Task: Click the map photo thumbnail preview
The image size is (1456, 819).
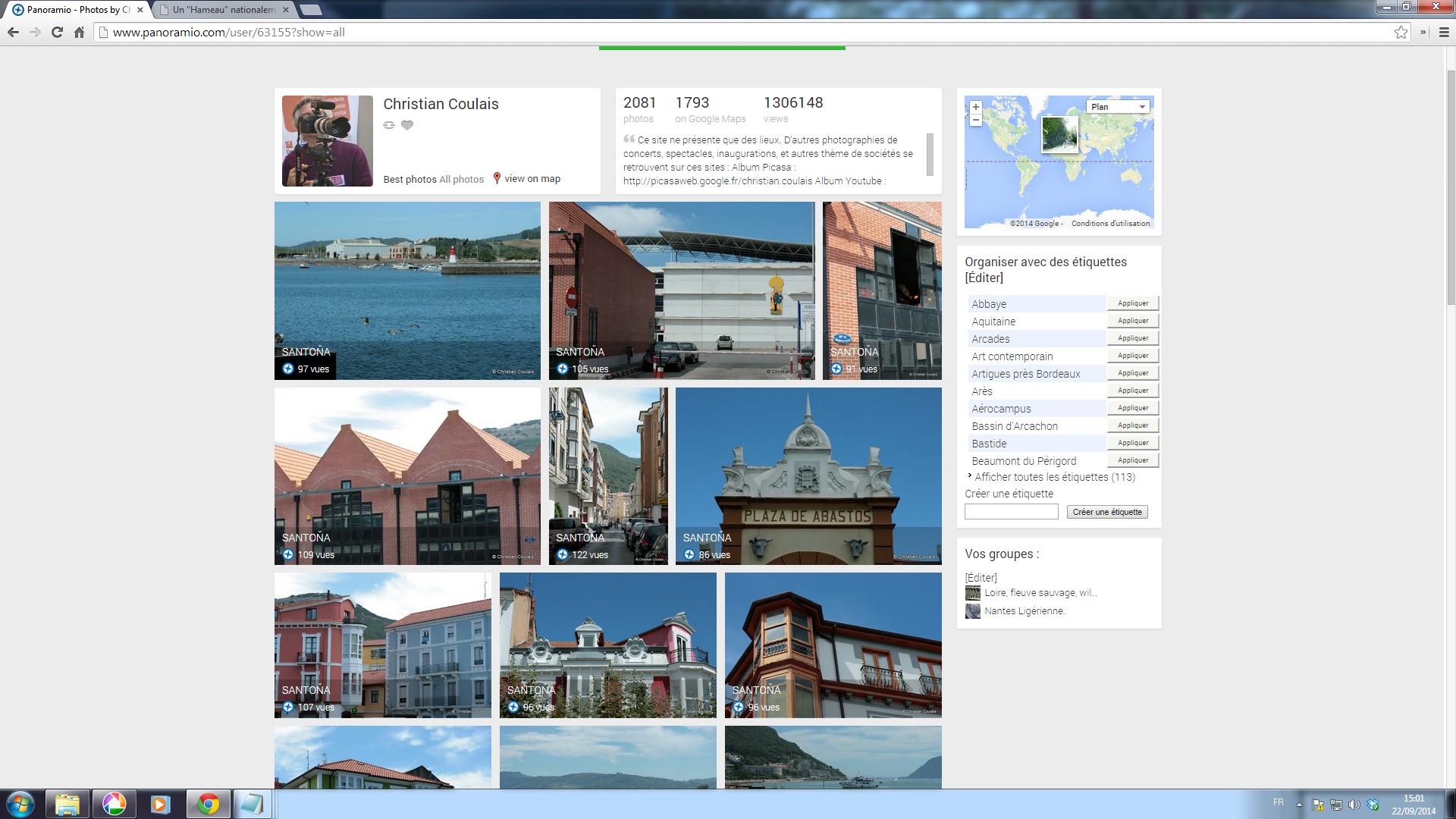Action: pyautogui.click(x=1059, y=133)
